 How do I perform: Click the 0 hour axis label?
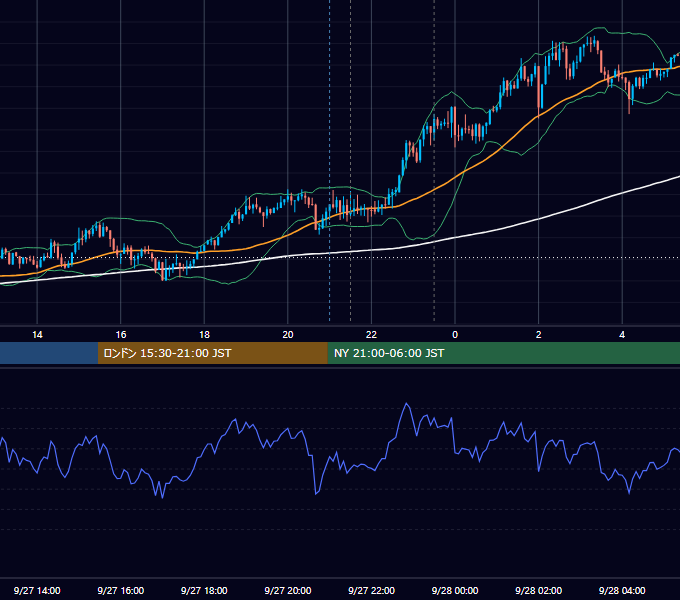coord(455,335)
